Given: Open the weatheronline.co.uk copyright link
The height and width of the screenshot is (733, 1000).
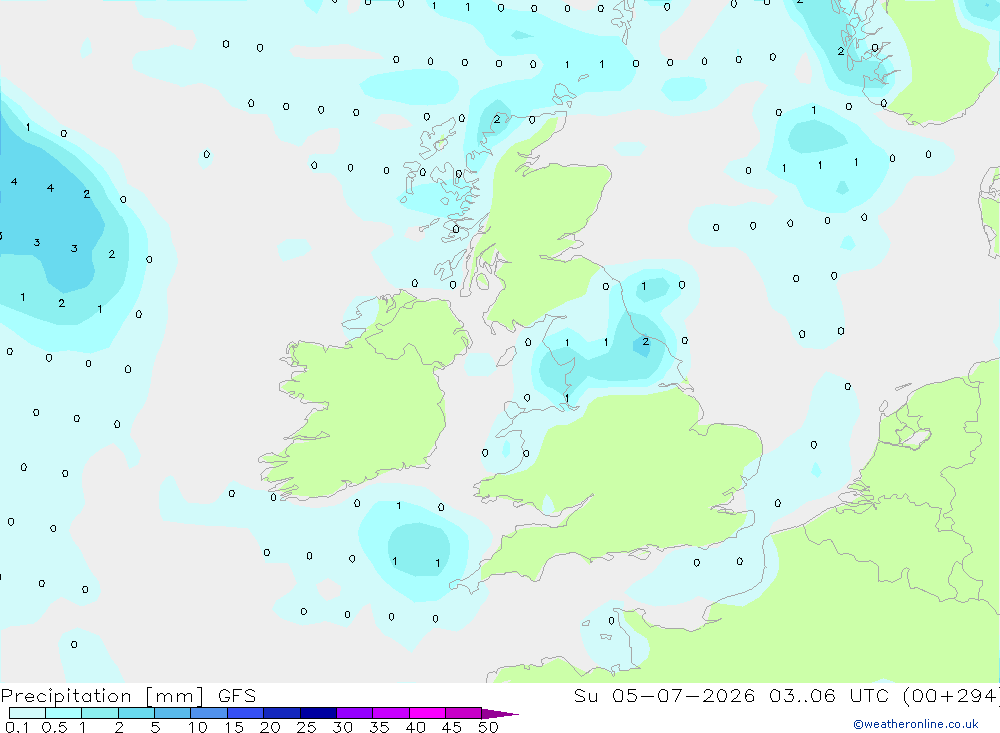Looking at the screenshot, I should click(916, 724).
